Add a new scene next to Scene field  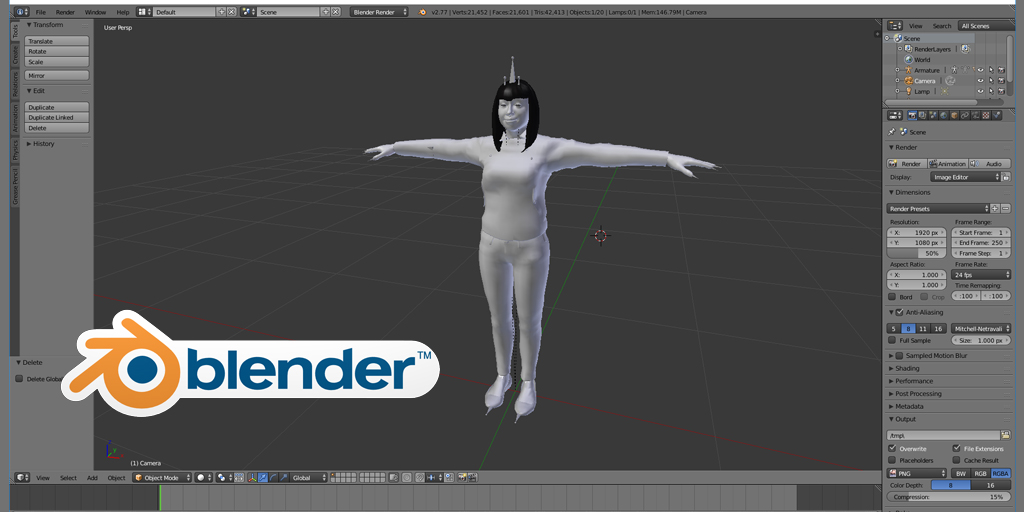coord(325,12)
